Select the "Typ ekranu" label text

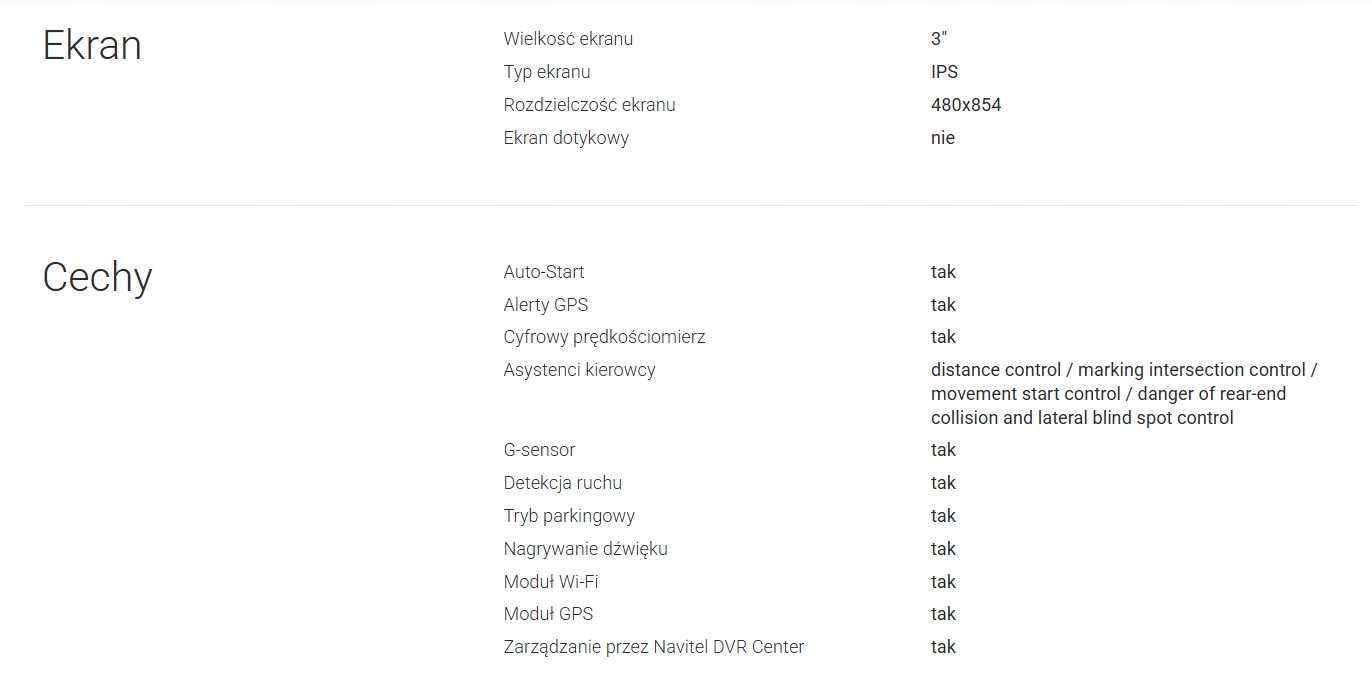pyautogui.click(x=547, y=72)
